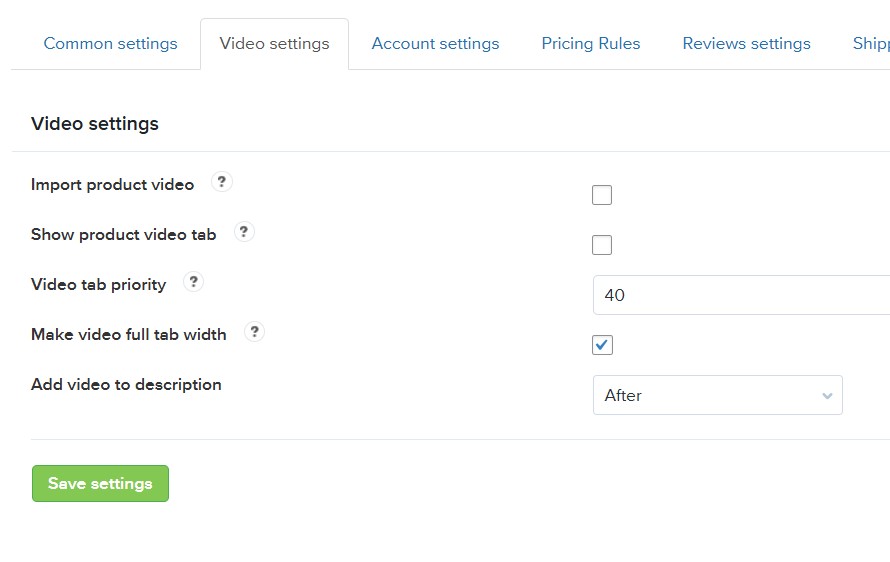
Task: Open the partially visible Shipping tab
Action: pos(870,44)
